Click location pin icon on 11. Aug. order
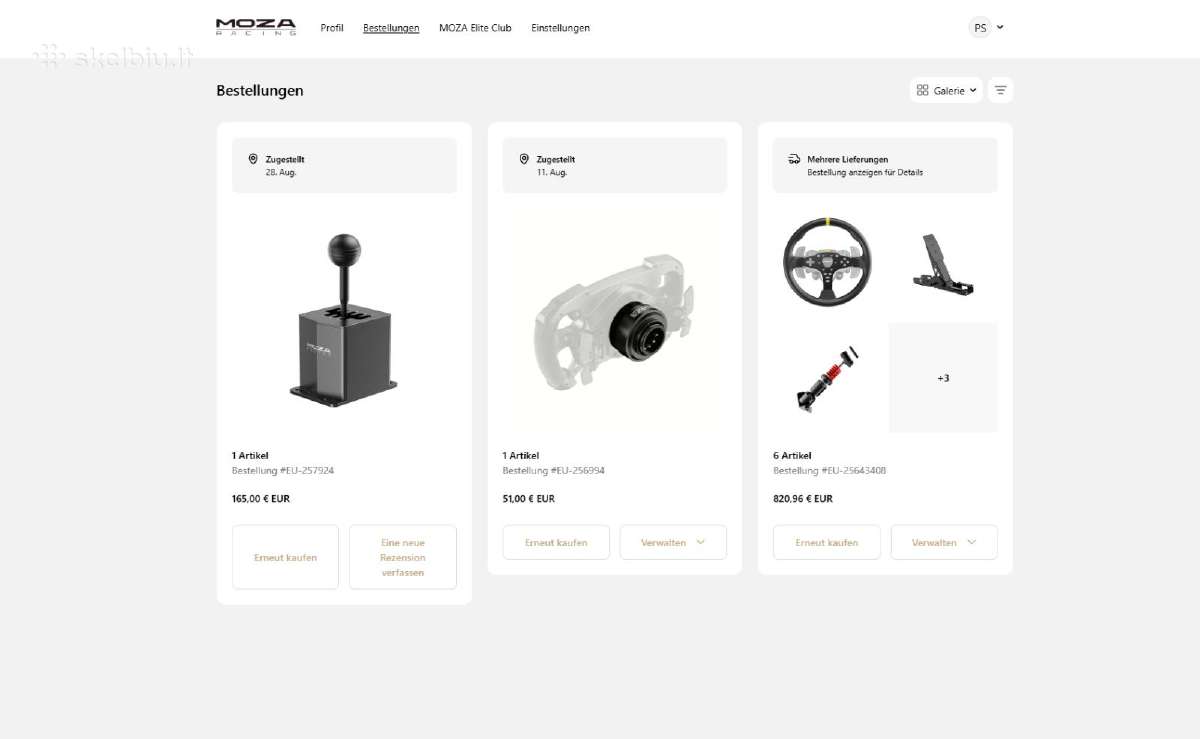The image size is (1200, 739). (524, 159)
